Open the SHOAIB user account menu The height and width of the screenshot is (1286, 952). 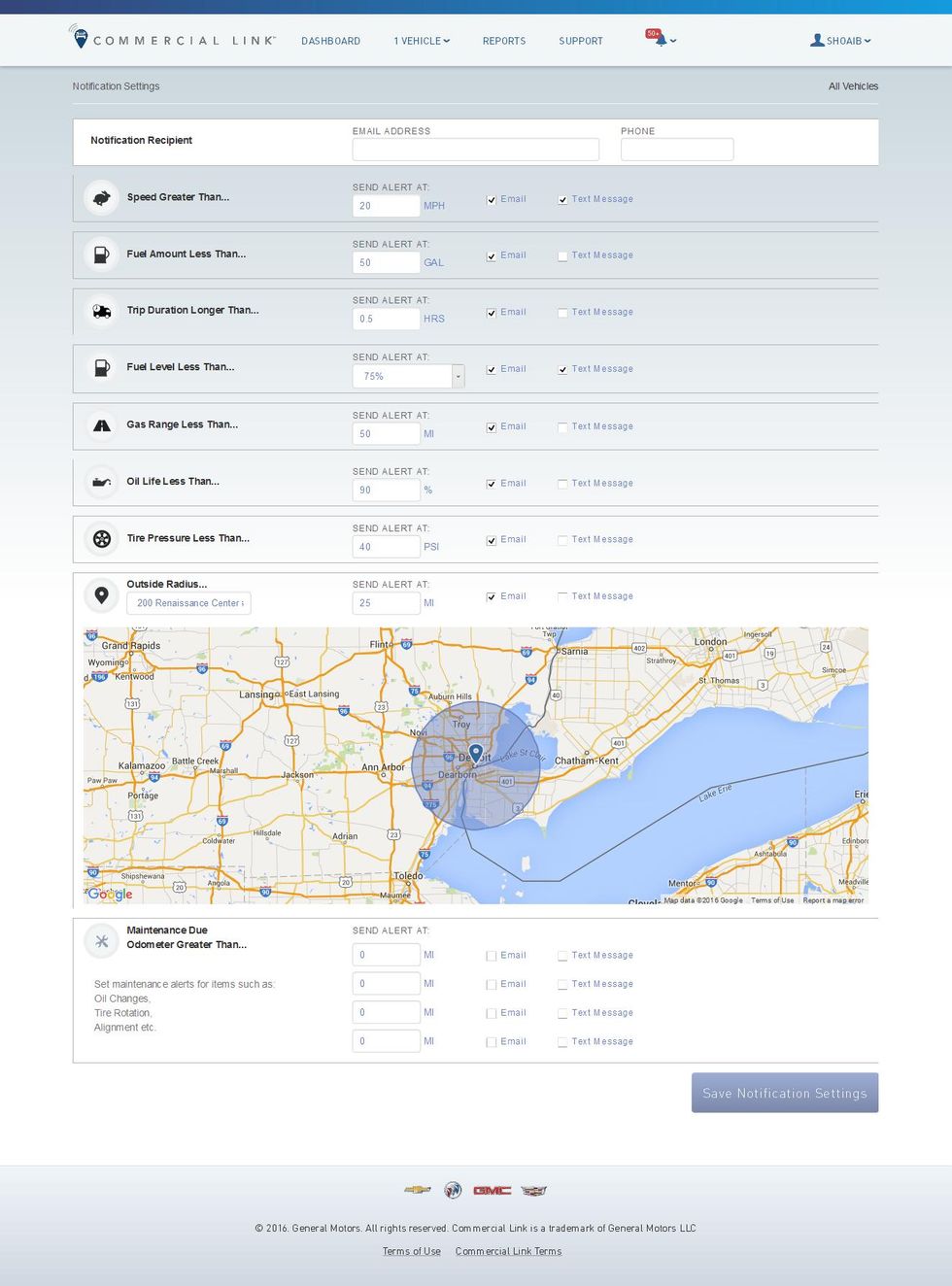841,41
